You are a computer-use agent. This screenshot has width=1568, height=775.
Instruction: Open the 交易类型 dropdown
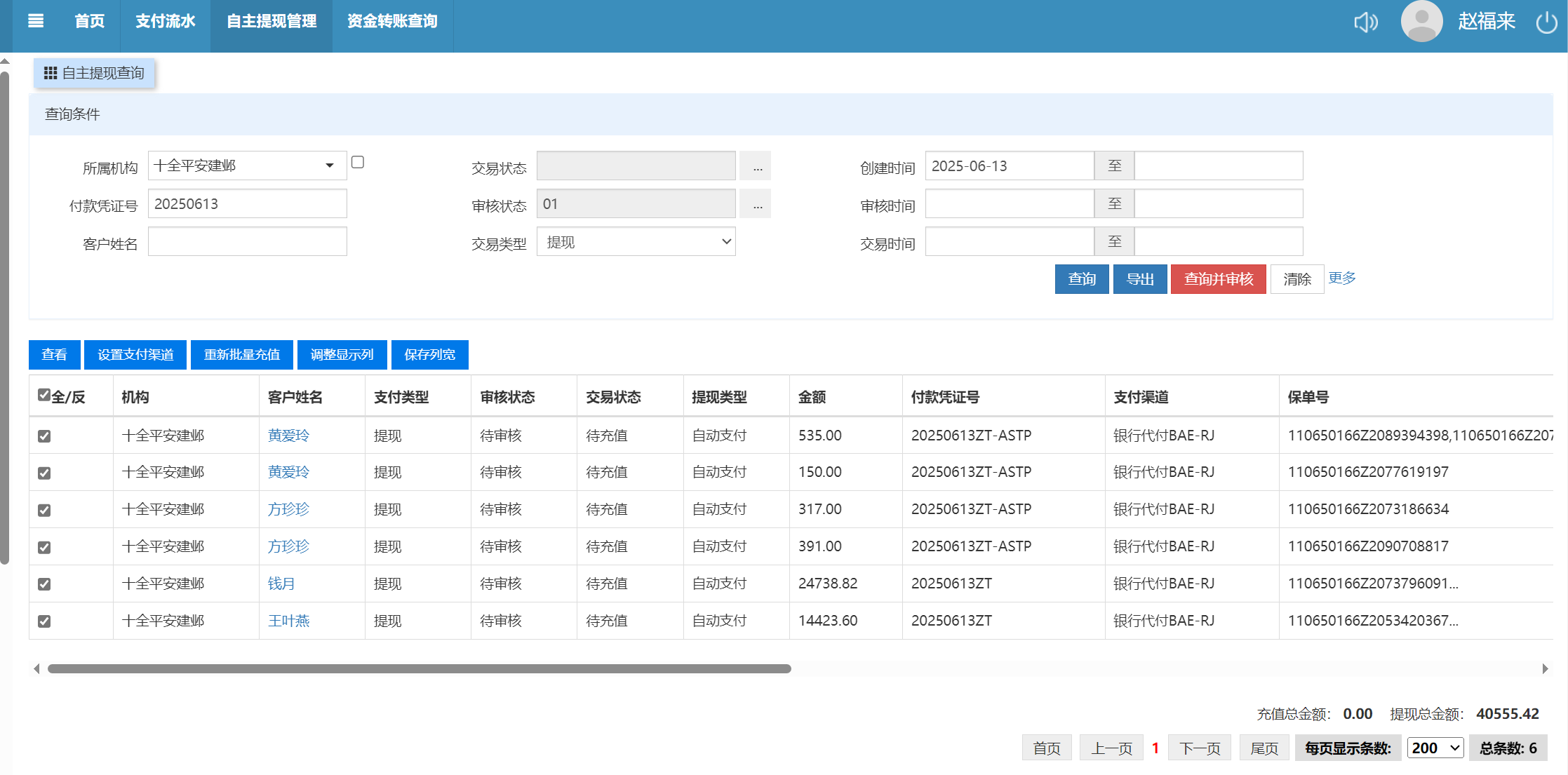click(636, 242)
